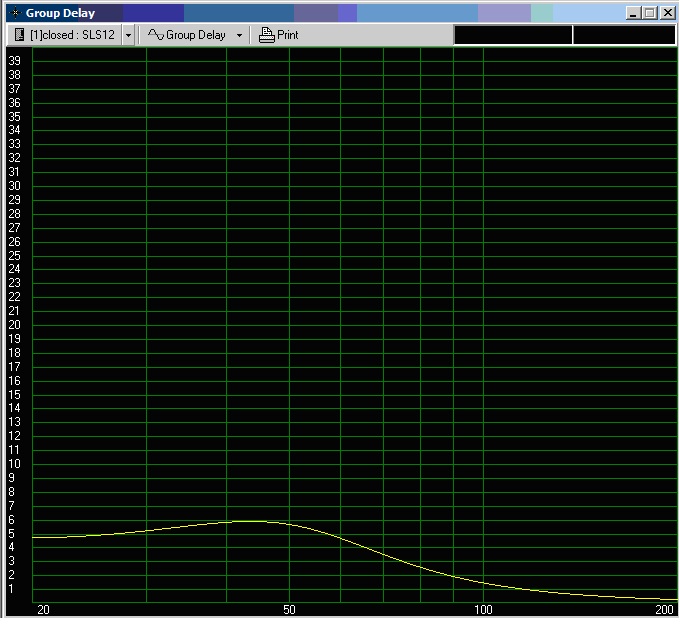Click the window system icon in title bar
Viewport: 680px width, 626px height.
[x=14, y=13]
